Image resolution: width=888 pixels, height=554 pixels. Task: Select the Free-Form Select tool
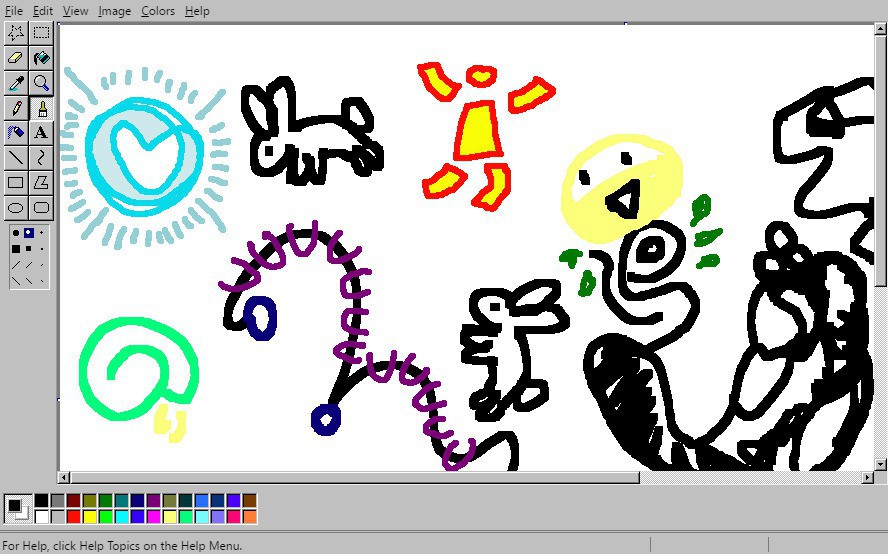click(16, 32)
